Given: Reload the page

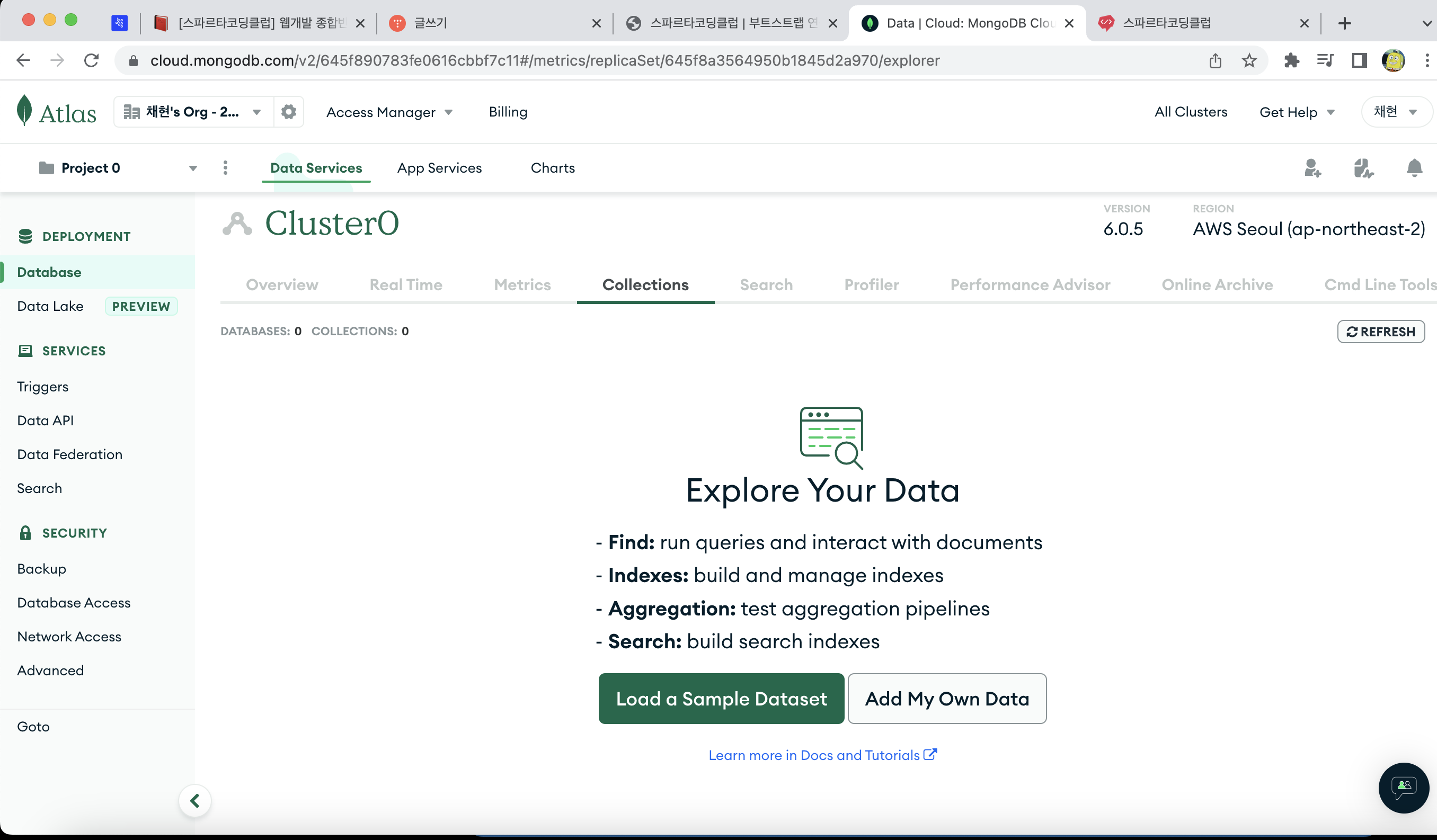Looking at the screenshot, I should pos(91,60).
